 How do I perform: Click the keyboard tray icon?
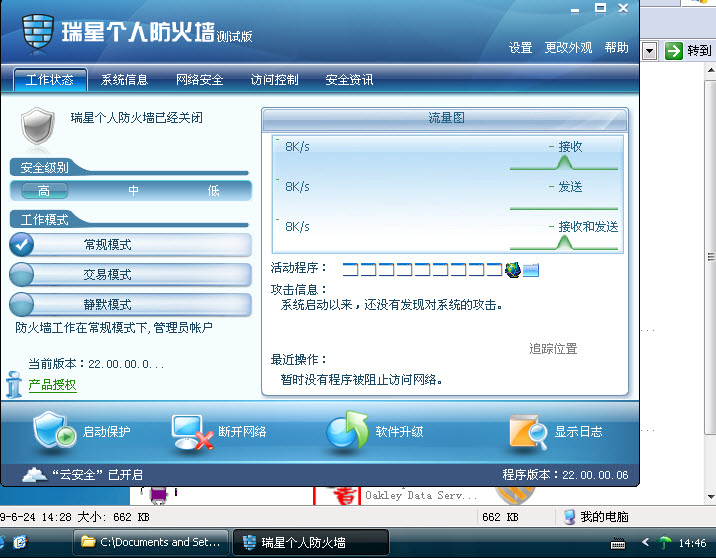tap(618, 543)
